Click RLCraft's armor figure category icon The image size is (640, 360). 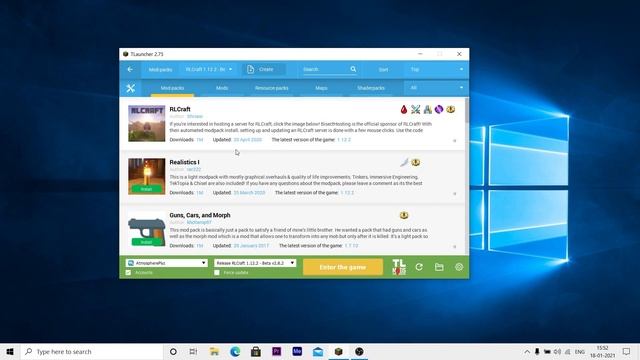[427, 109]
